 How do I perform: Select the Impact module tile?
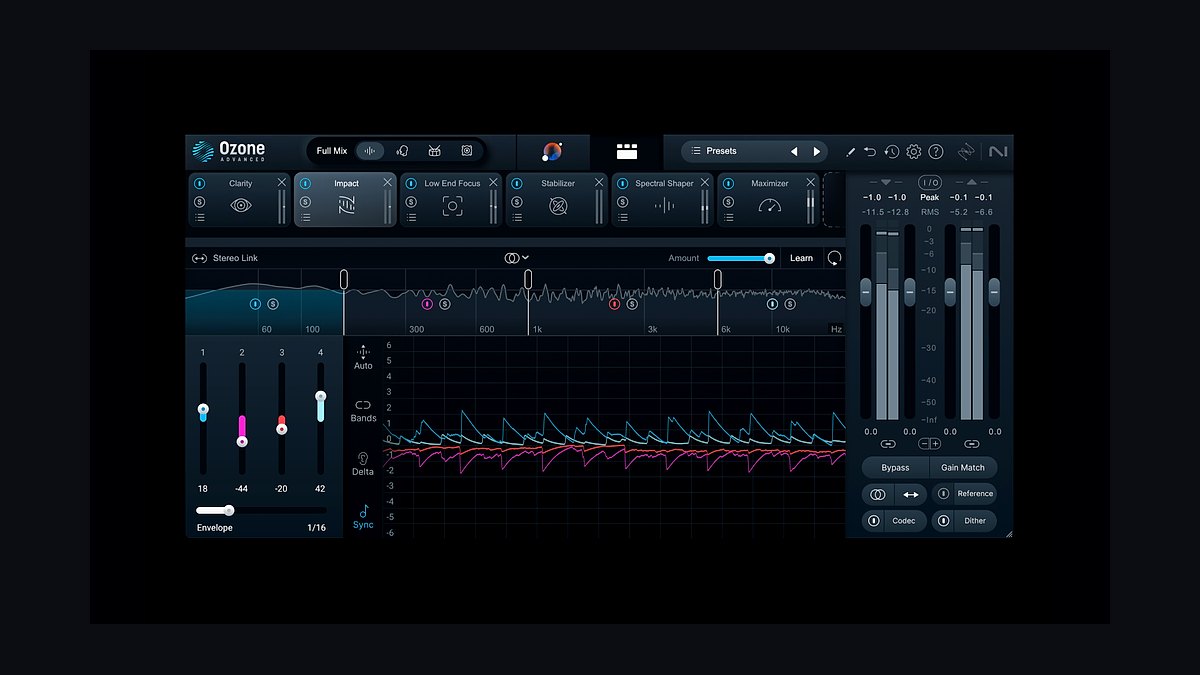[x=346, y=200]
